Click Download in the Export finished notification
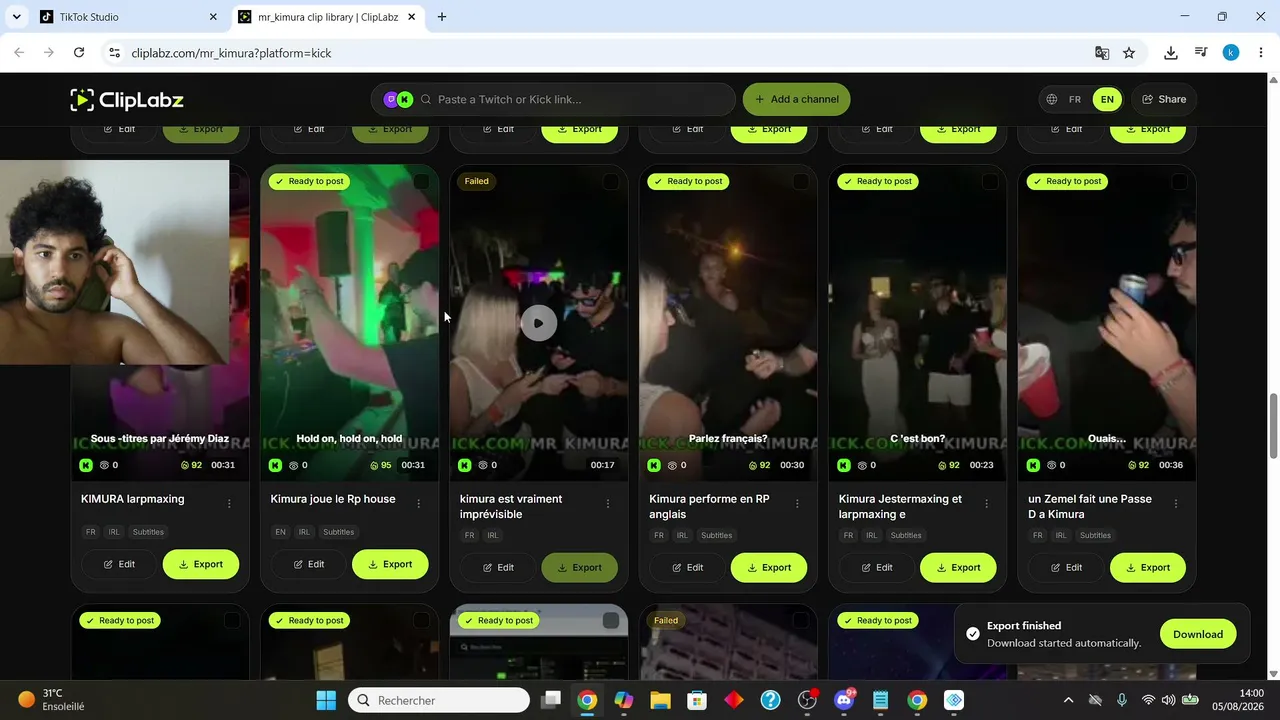 pos(1198,634)
